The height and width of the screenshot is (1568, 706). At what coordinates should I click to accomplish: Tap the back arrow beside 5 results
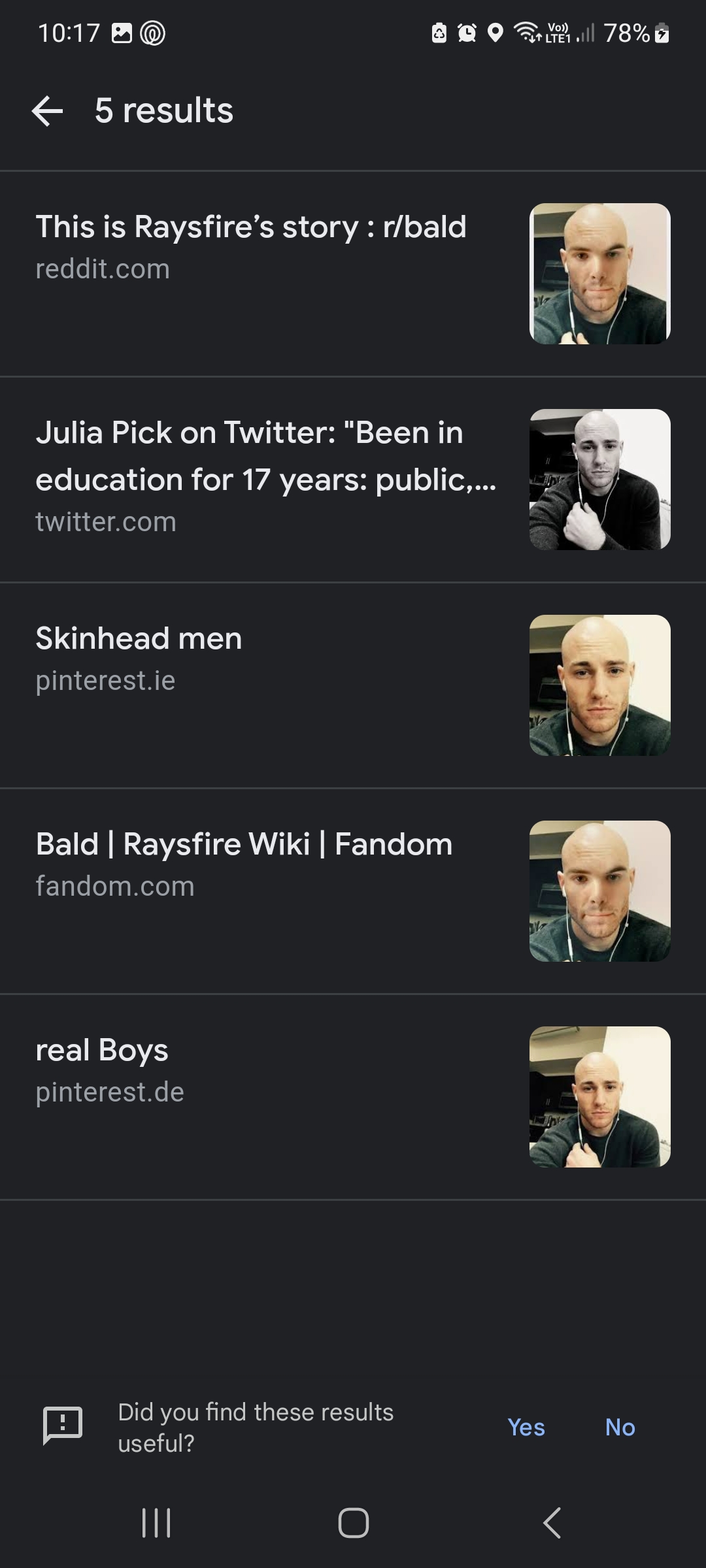[47, 110]
